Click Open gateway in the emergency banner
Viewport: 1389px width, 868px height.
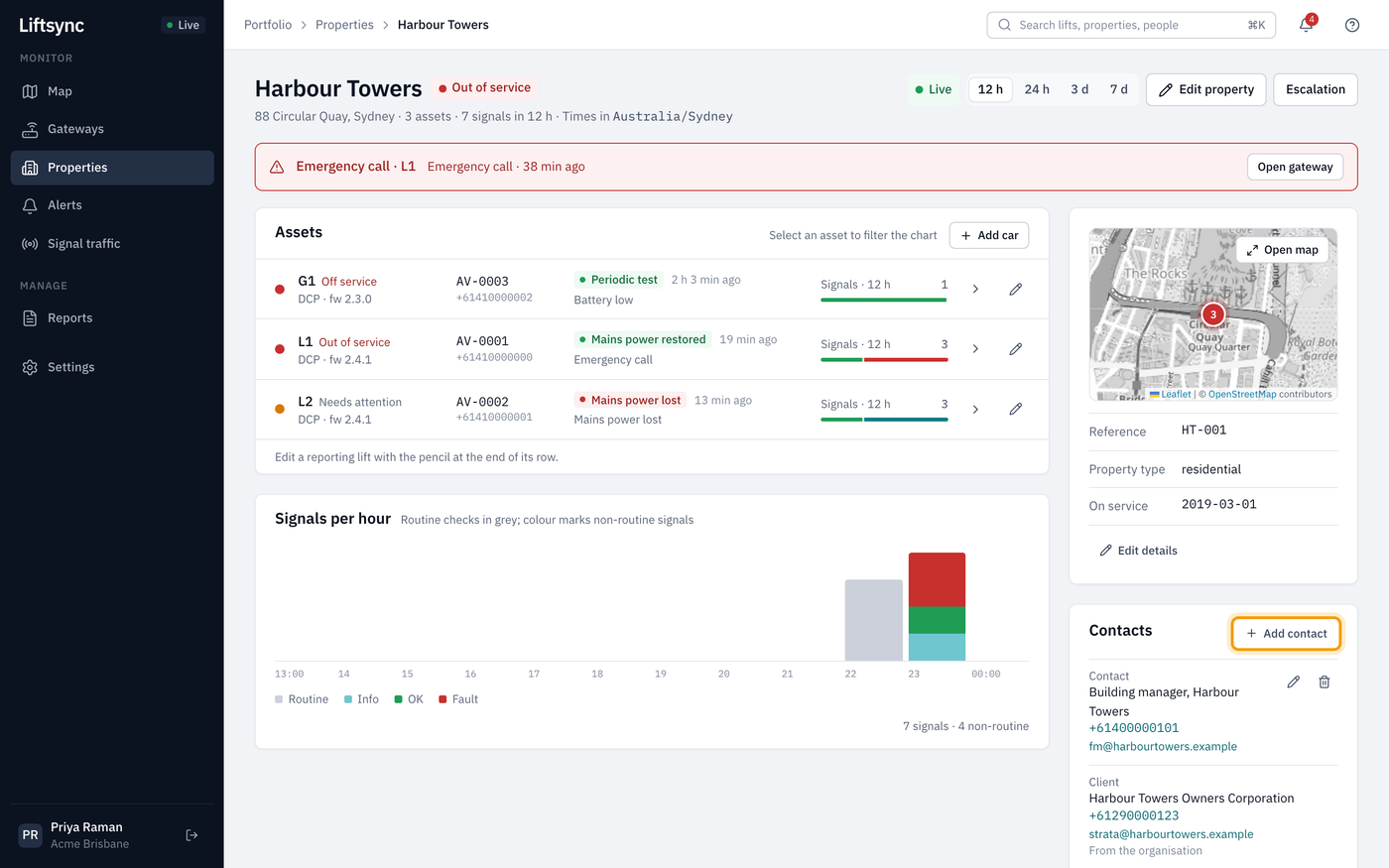[x=1295, y=167]
